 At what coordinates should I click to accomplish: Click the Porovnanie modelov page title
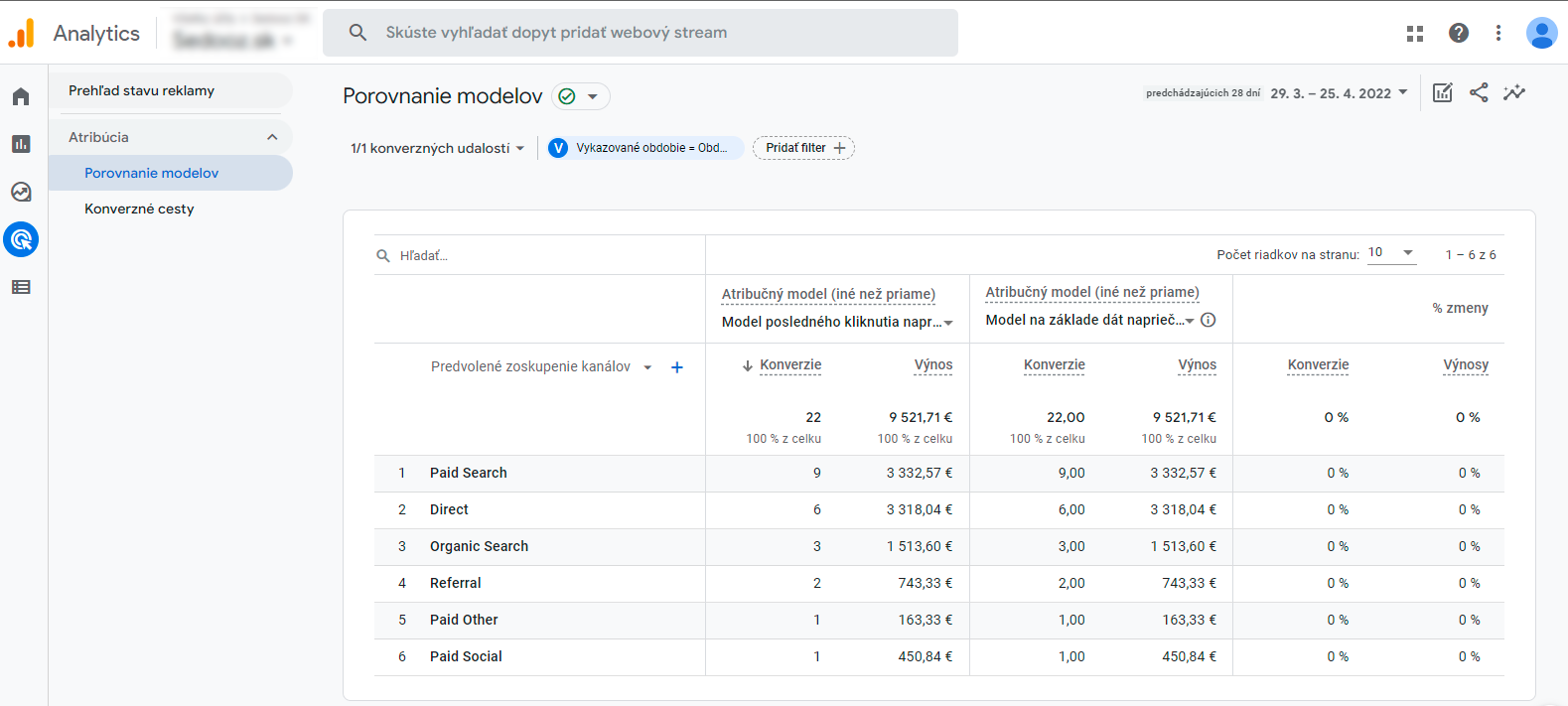(443, 96)
